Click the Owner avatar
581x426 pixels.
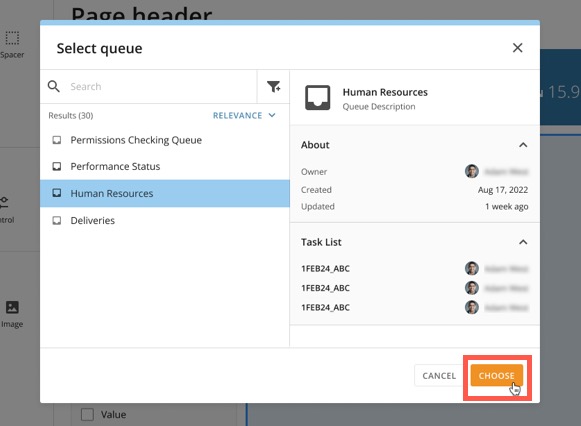coord(472,171)
